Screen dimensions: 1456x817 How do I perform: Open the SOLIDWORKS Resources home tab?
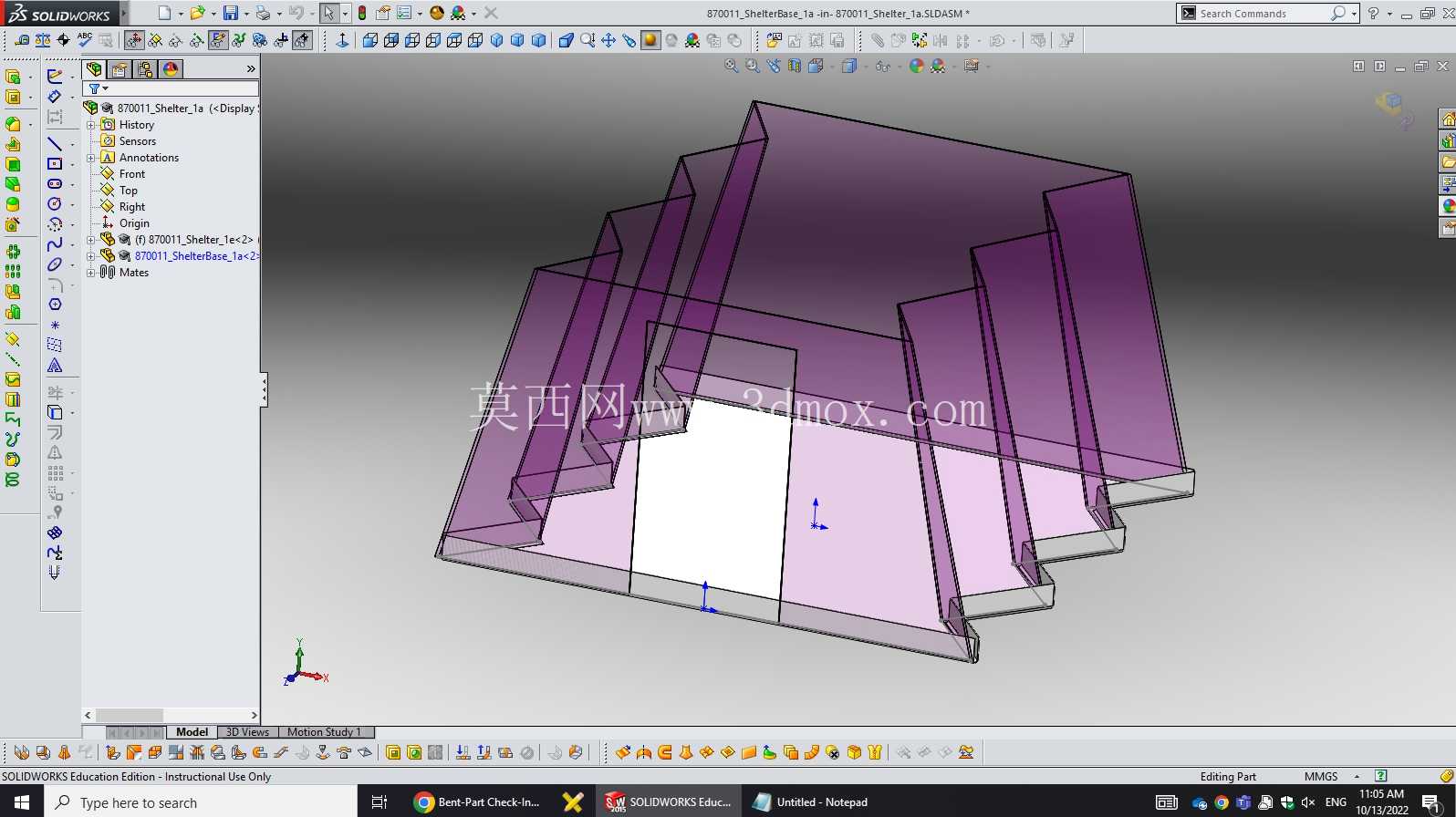(1448, 119)
